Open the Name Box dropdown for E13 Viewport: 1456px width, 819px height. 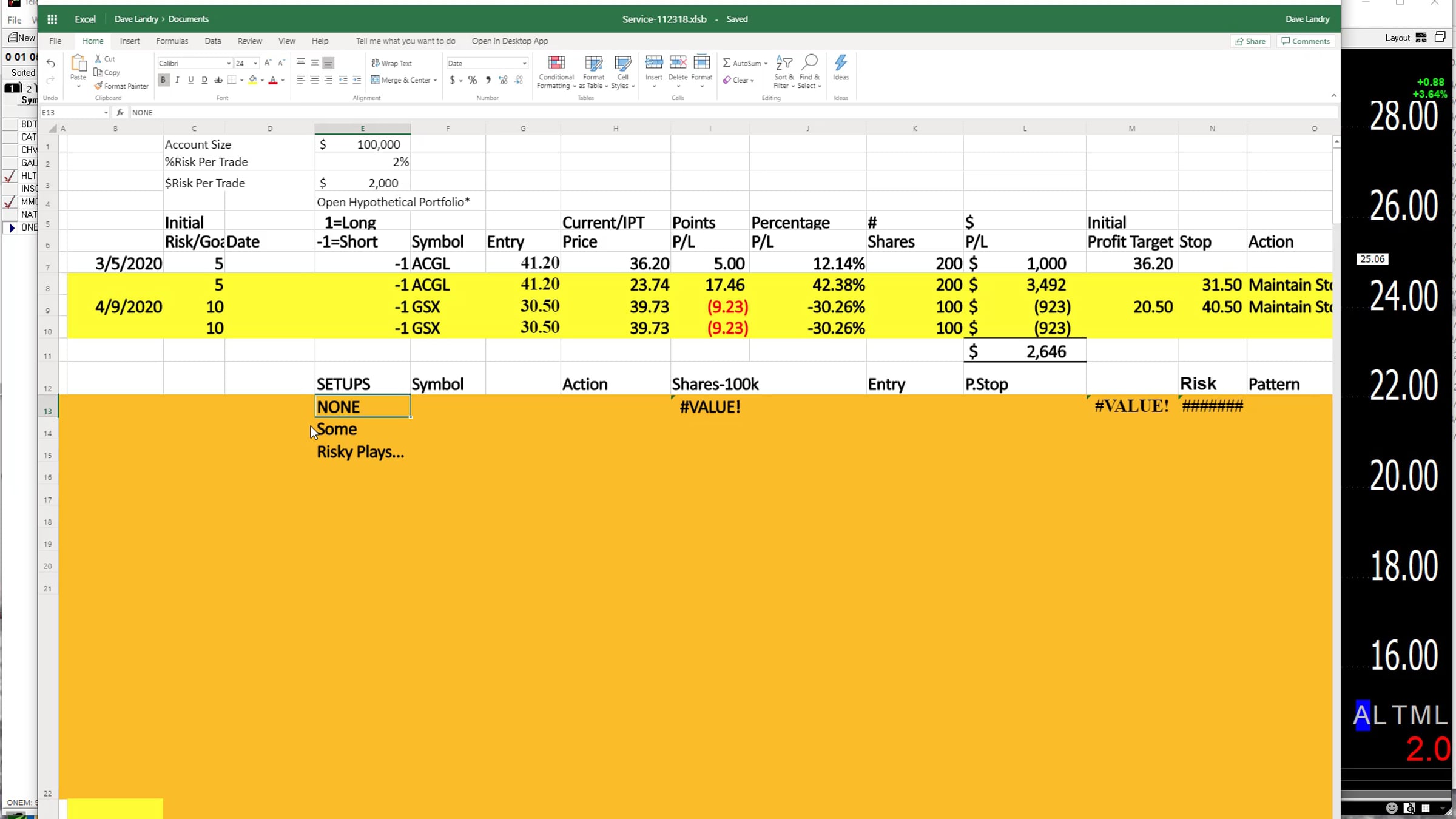pyautogui.click(x=106, y=112)
